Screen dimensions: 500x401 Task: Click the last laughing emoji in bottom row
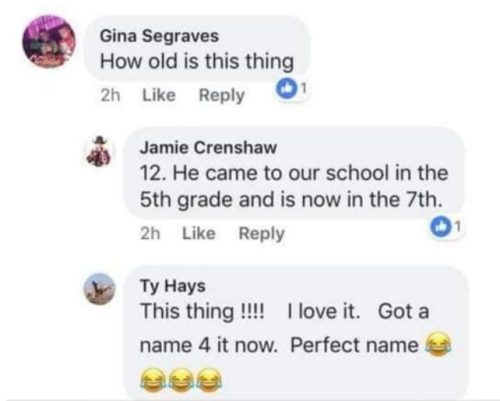pos(210,380)
